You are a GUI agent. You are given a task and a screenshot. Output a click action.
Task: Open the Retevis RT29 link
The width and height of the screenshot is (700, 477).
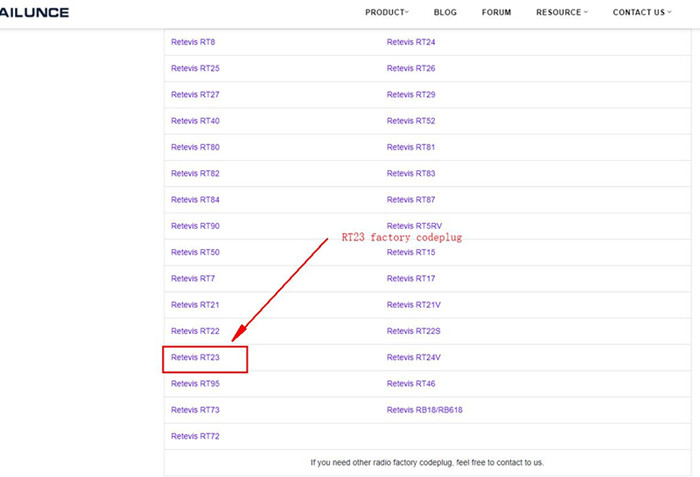click(411, 95)
